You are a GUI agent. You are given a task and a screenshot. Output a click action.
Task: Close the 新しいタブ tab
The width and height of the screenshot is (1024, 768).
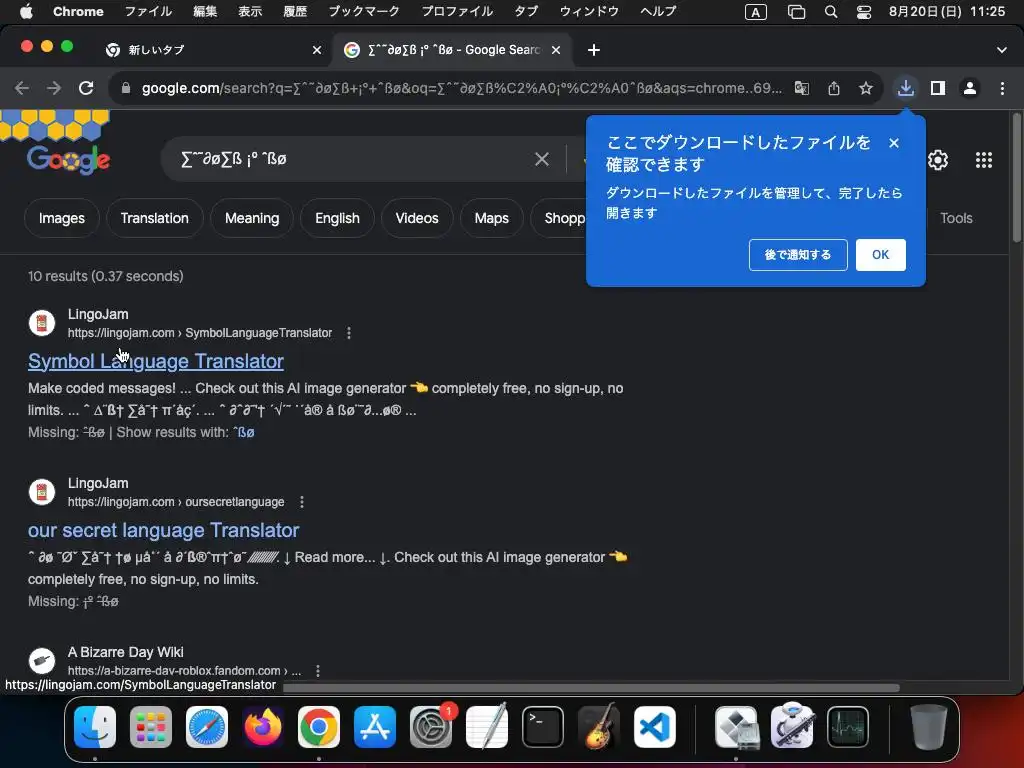coord(317,50)
